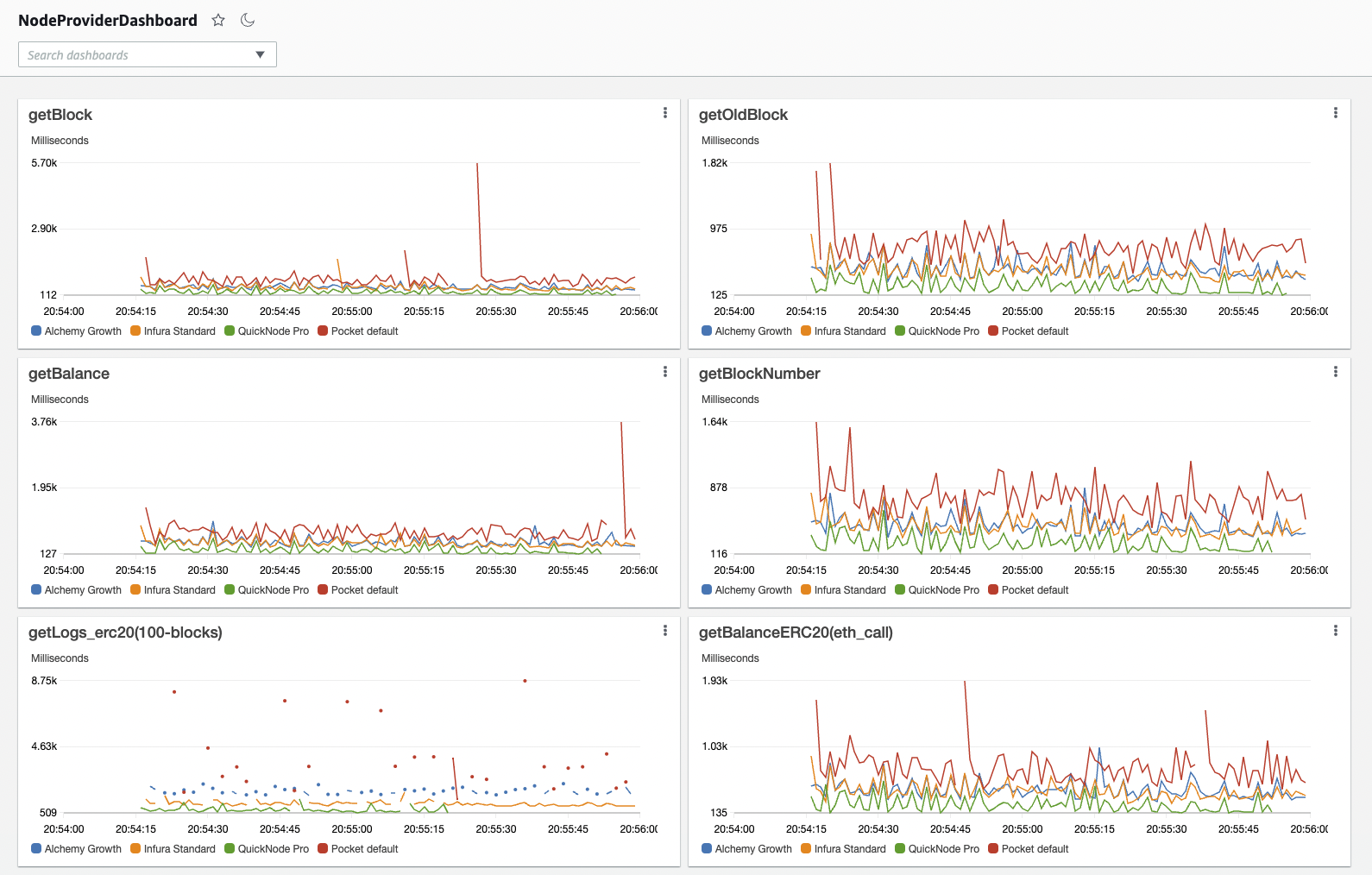
Task: Select Infura Standard in getBalanceERC20 legend
Action: pyautogui.click(x=843, y=849)
